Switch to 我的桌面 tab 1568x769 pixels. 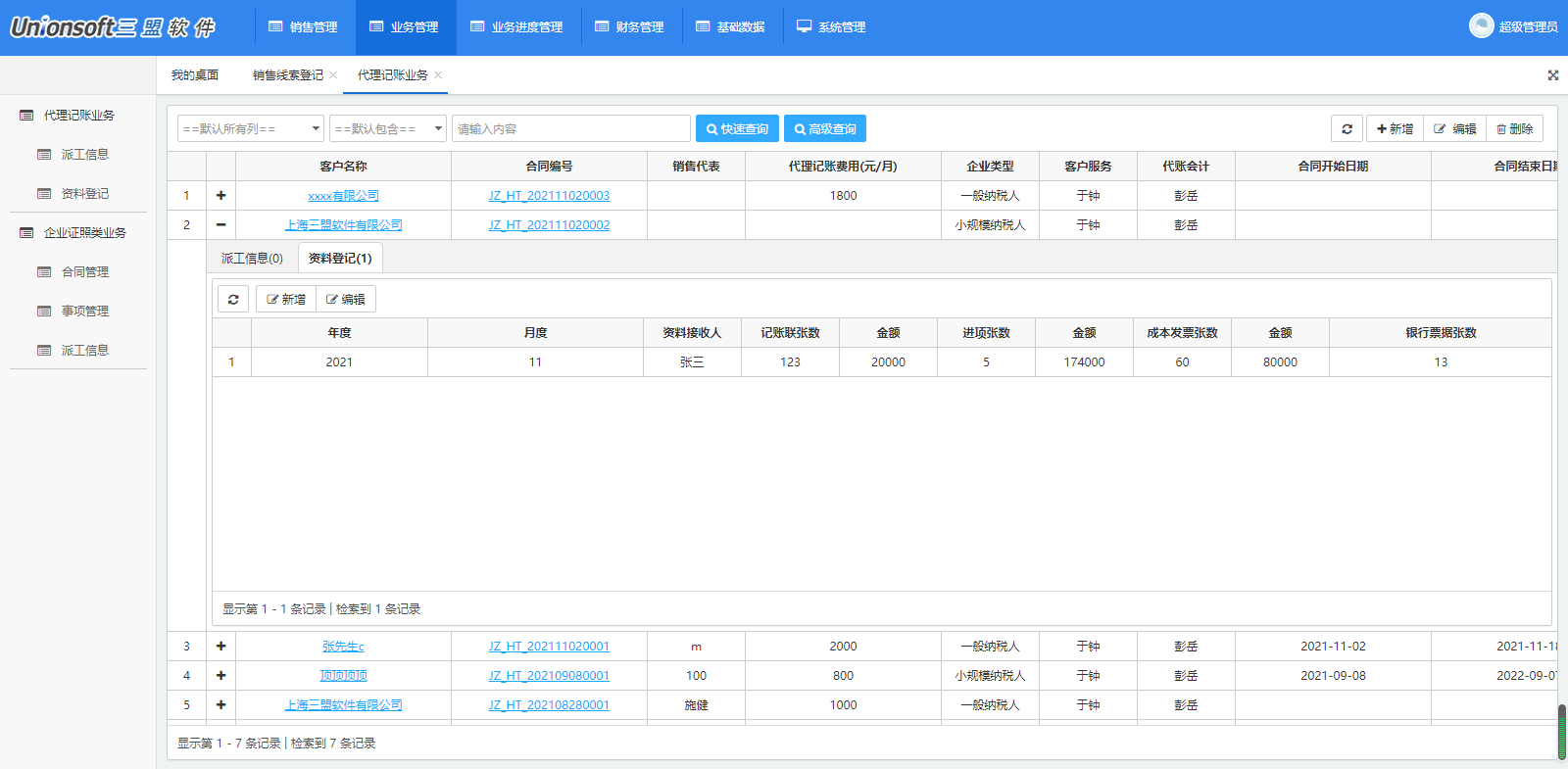[x=195, y=75]
